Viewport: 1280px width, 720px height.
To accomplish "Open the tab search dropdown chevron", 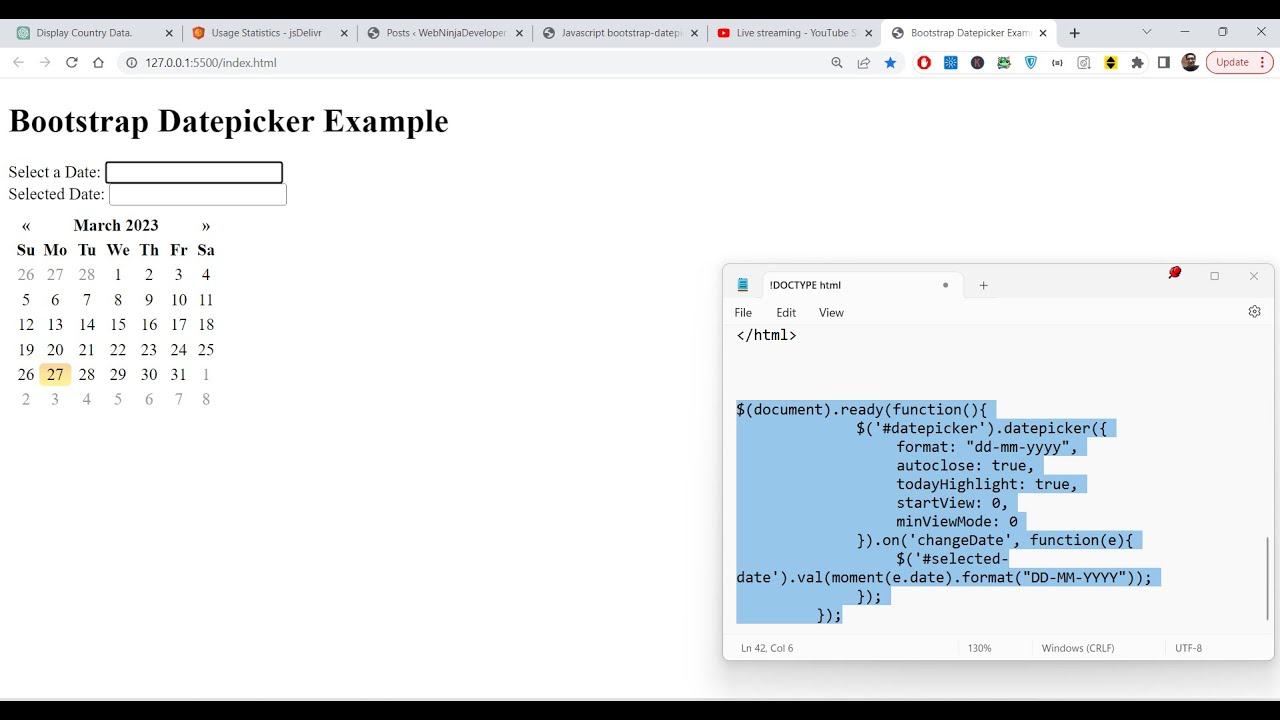I will 1147,32.
